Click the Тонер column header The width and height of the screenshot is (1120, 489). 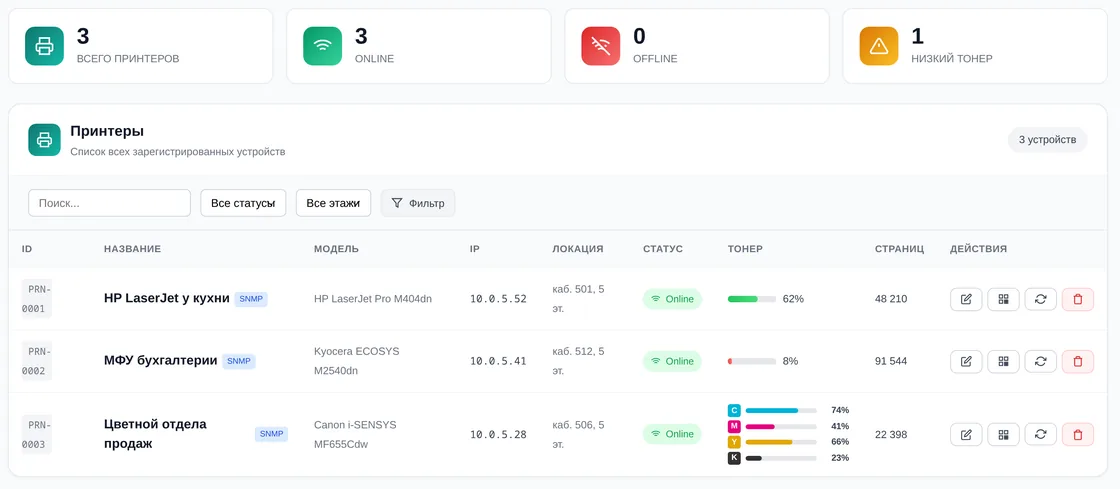coord(745,249)
